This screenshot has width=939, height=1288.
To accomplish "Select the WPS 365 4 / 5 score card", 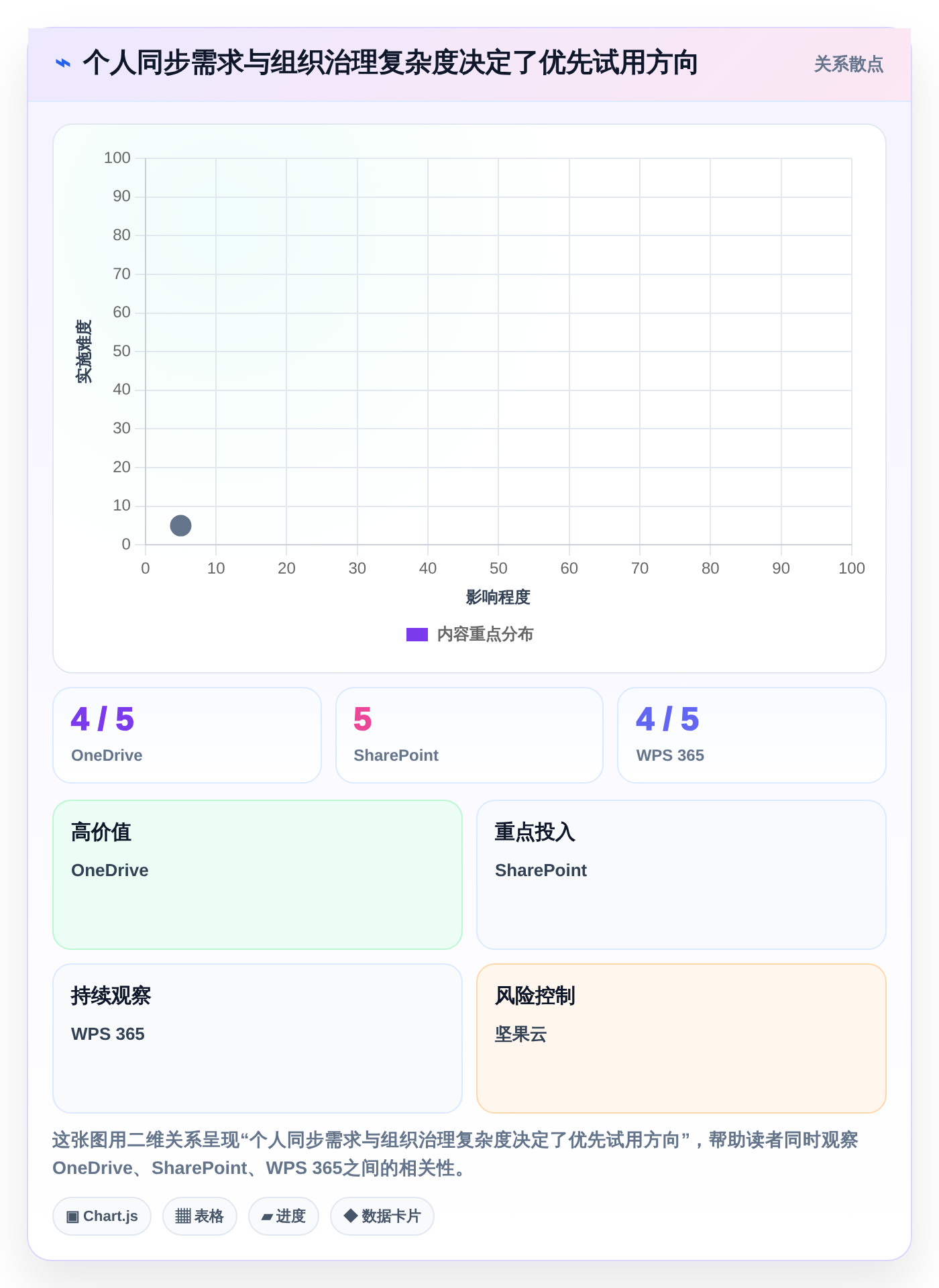I will click(x=752, y=735).
